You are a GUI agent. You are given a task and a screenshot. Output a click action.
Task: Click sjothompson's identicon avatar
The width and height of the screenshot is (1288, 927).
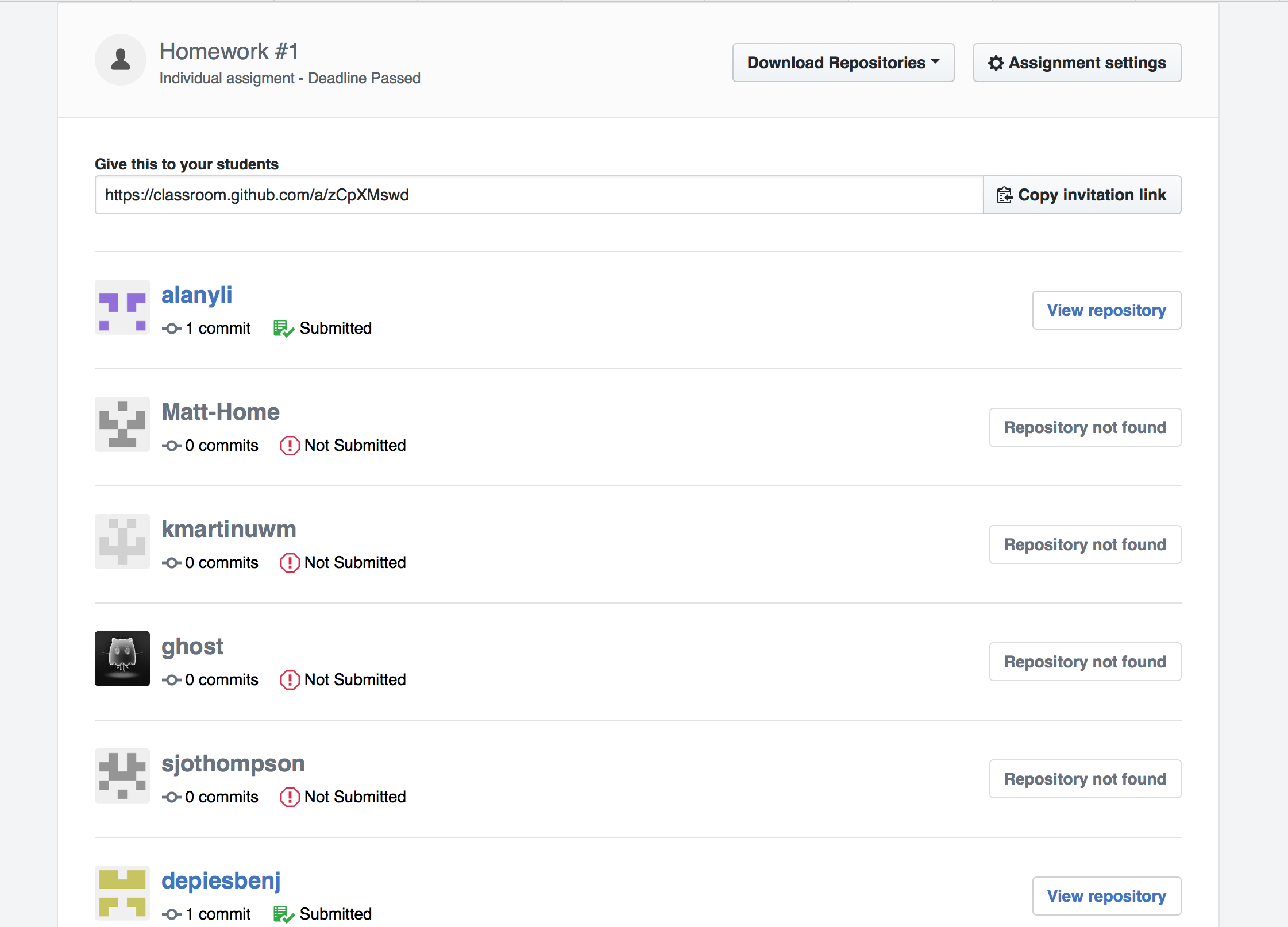pyautogui.click(x=122, y=776)
